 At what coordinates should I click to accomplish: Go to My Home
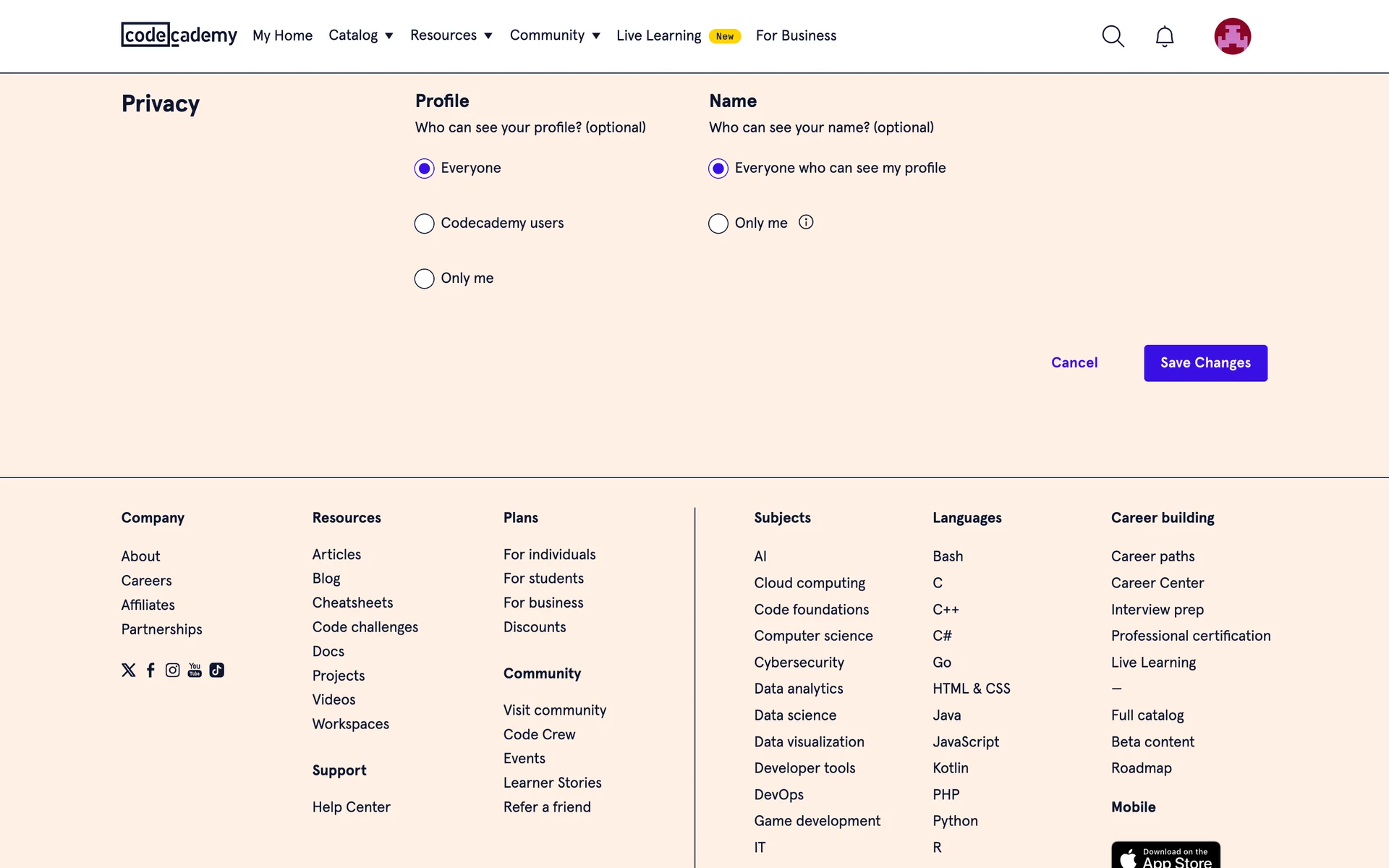pyautogui.click(x=282, y=35)
